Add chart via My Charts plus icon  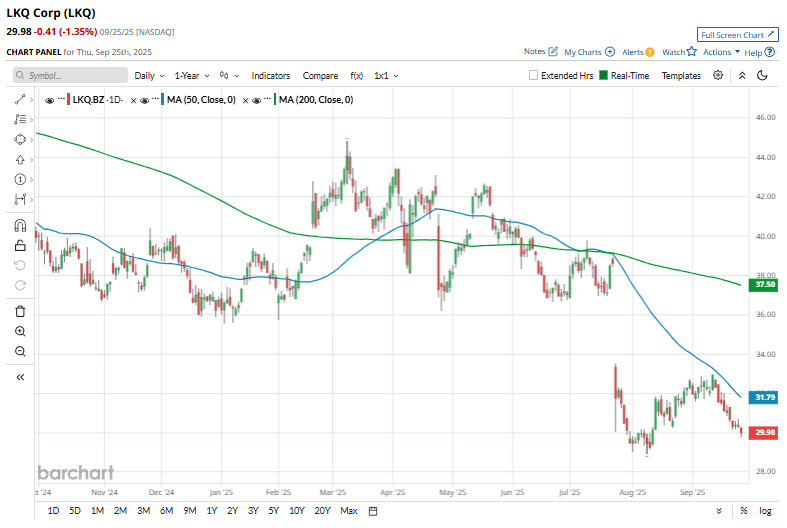click(x=610, y=52)
